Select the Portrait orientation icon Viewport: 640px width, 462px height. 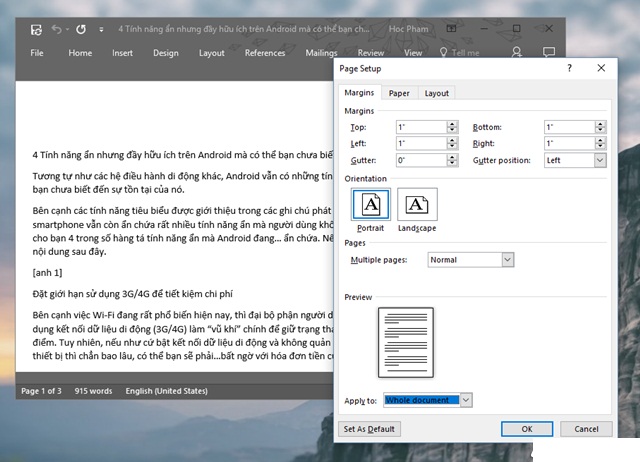click(370, 204)
